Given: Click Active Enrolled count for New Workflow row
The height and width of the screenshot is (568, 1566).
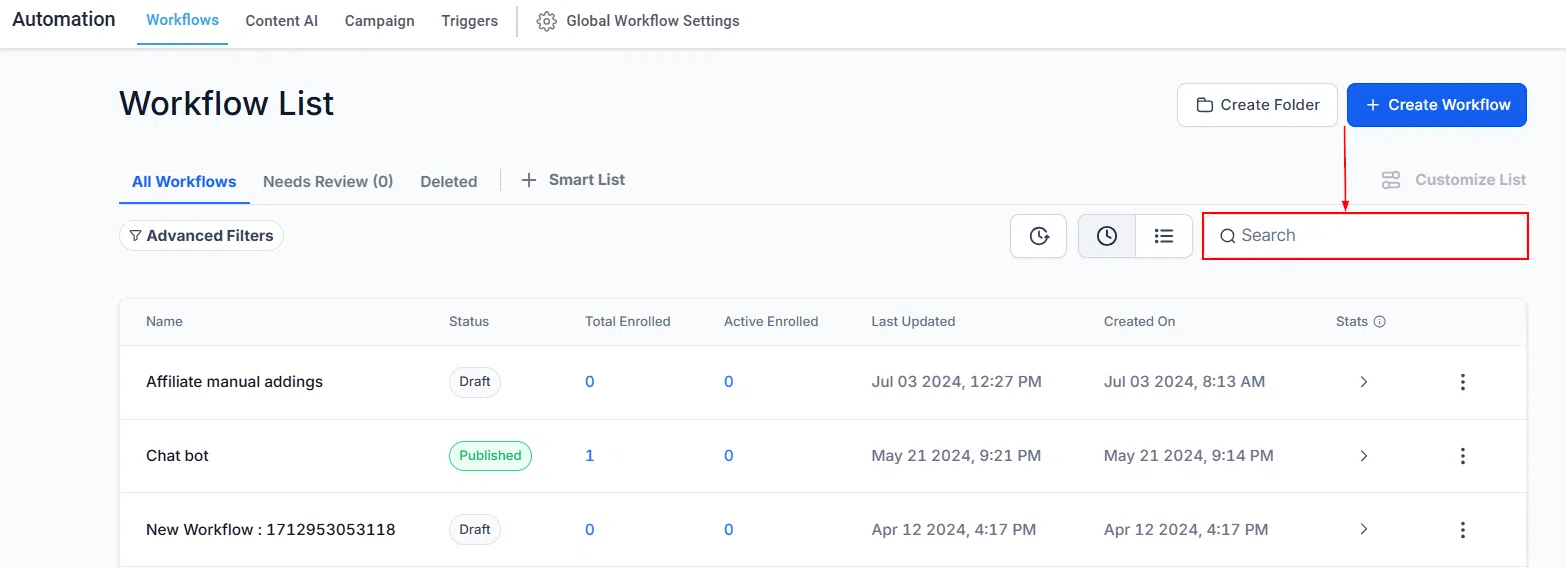Looking at the screenshot, I should coord(728,530).
